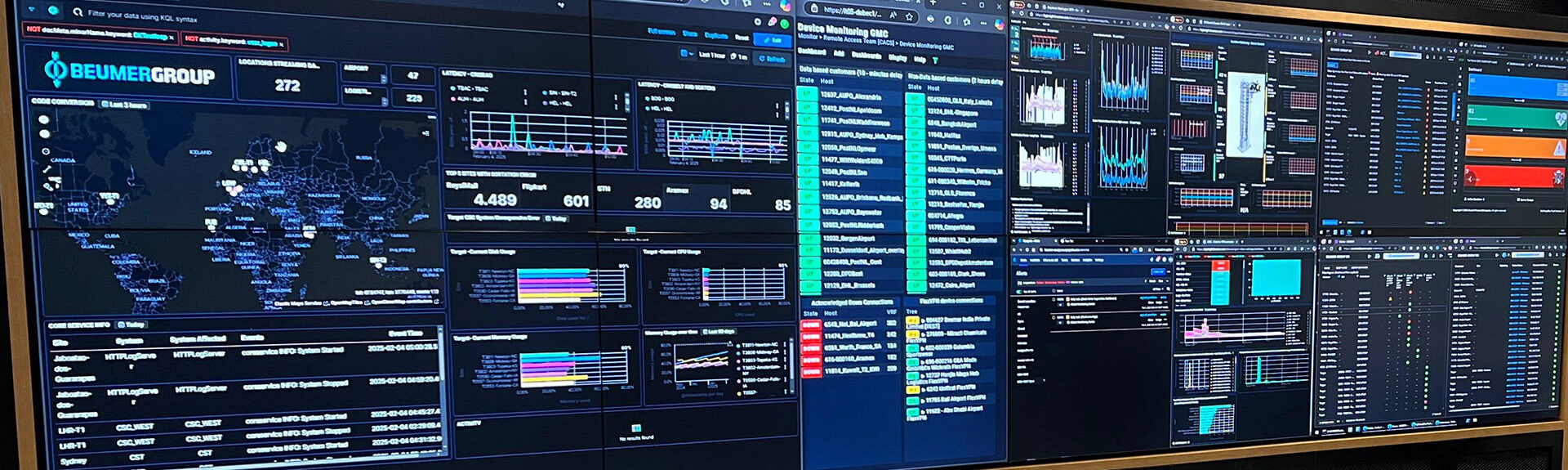Click the favorite star icon in address bar
The image size is (1568, 470).
pos(908,16)
